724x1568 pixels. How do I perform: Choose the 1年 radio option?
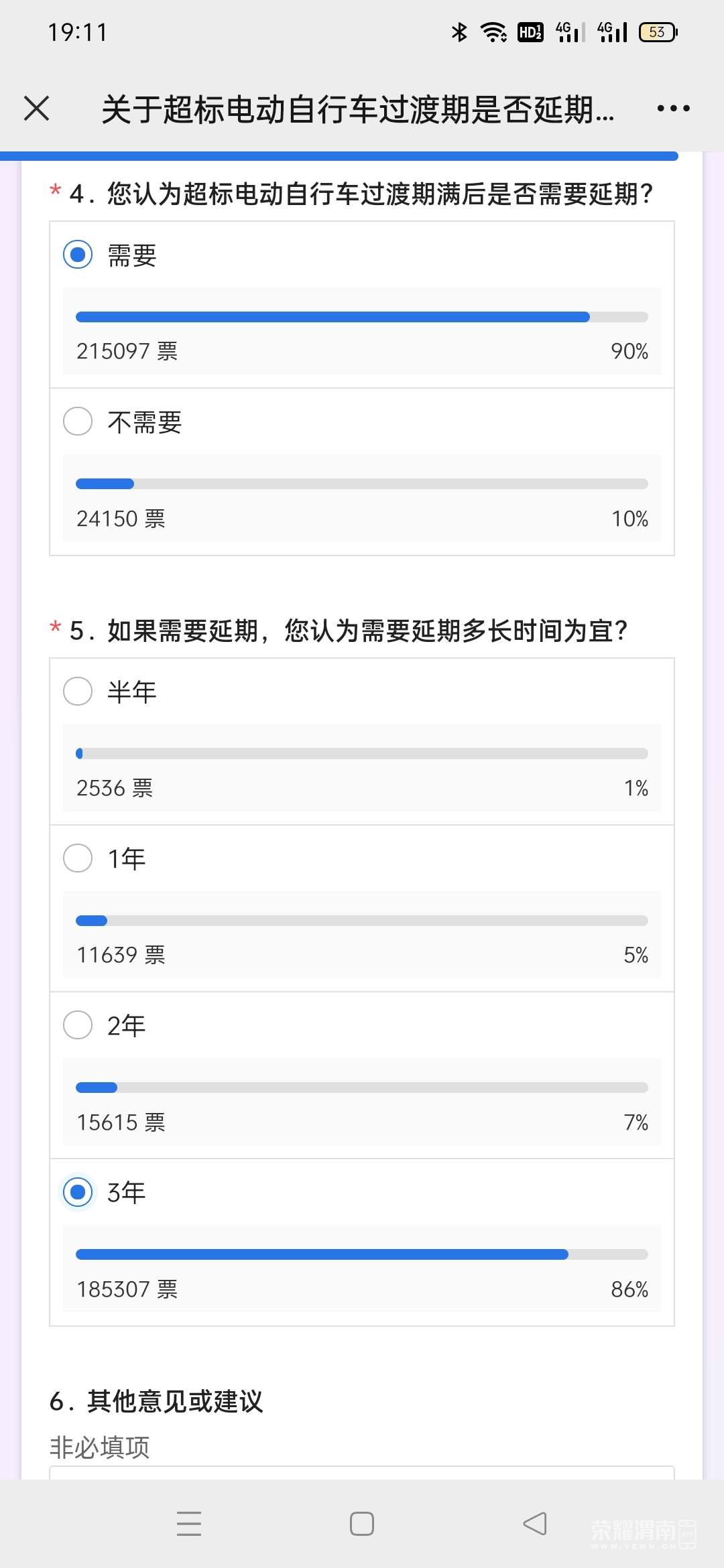(78, 858)
